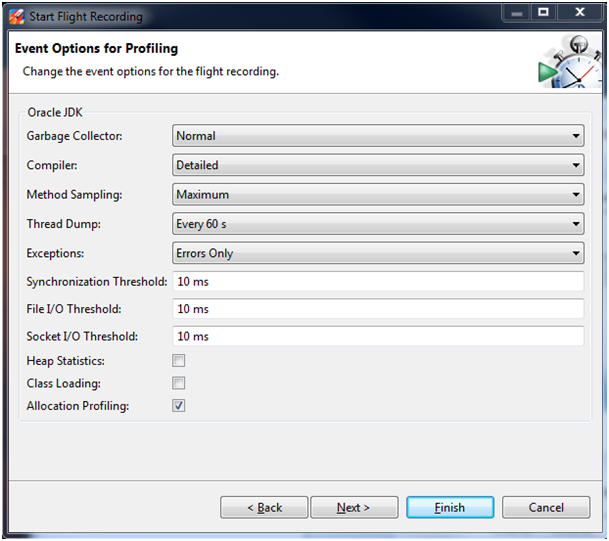The height and width of the screenshot is (541, 609).
Task: Click into the Socket I/O Threshold field
Action: click(x=378, y=337)
